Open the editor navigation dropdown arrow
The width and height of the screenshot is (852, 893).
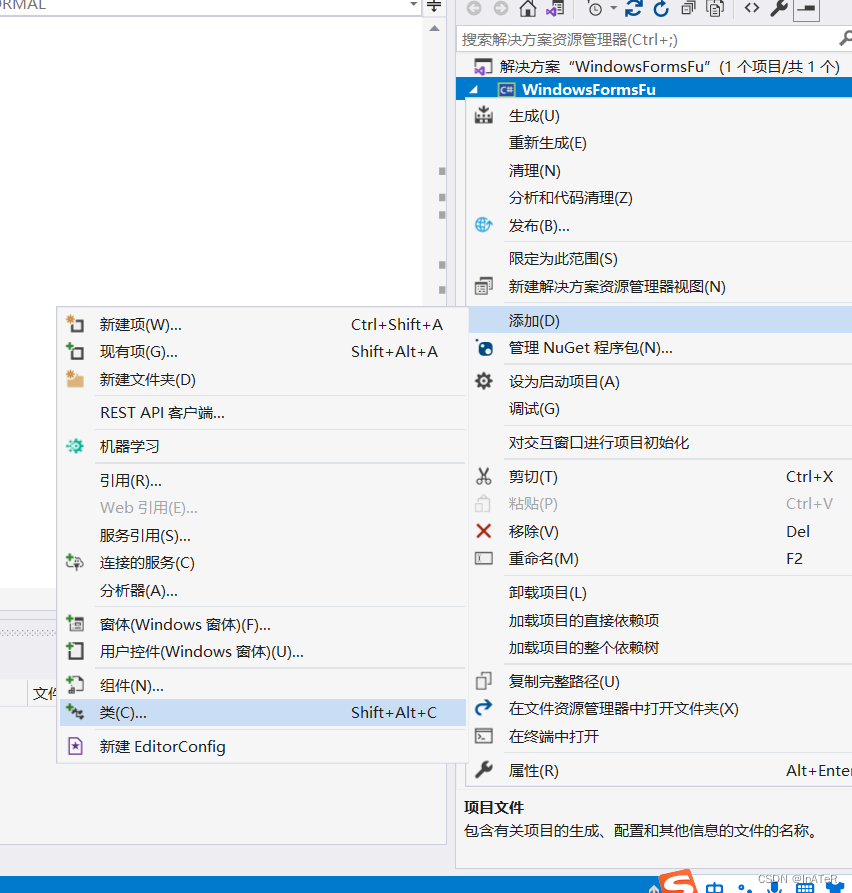click(414, 5)
